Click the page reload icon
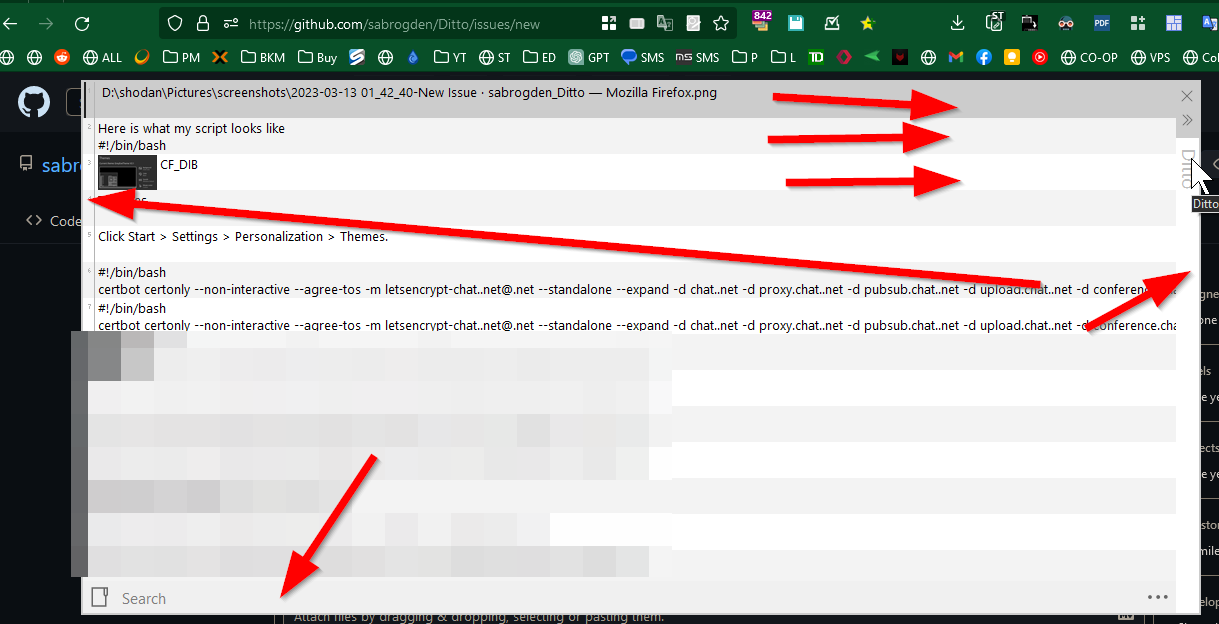The width and height of the screenshot is (1219, 624). point(82,22)
